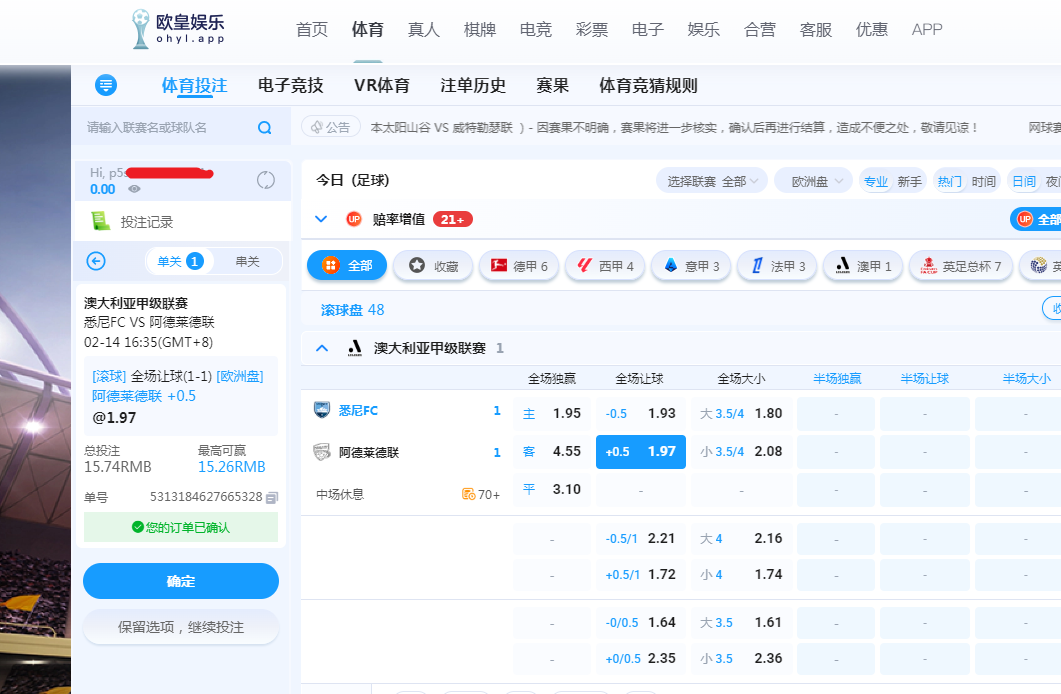The image size is (1061, 694).
Task: Click the 公告 announcement icon
Action: (317, 127)
